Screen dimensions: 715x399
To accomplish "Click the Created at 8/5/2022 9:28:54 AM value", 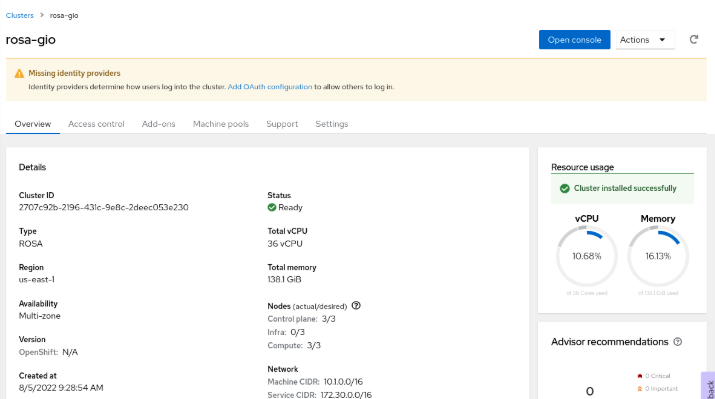I will pyautogui.click(x=61, y=388).
